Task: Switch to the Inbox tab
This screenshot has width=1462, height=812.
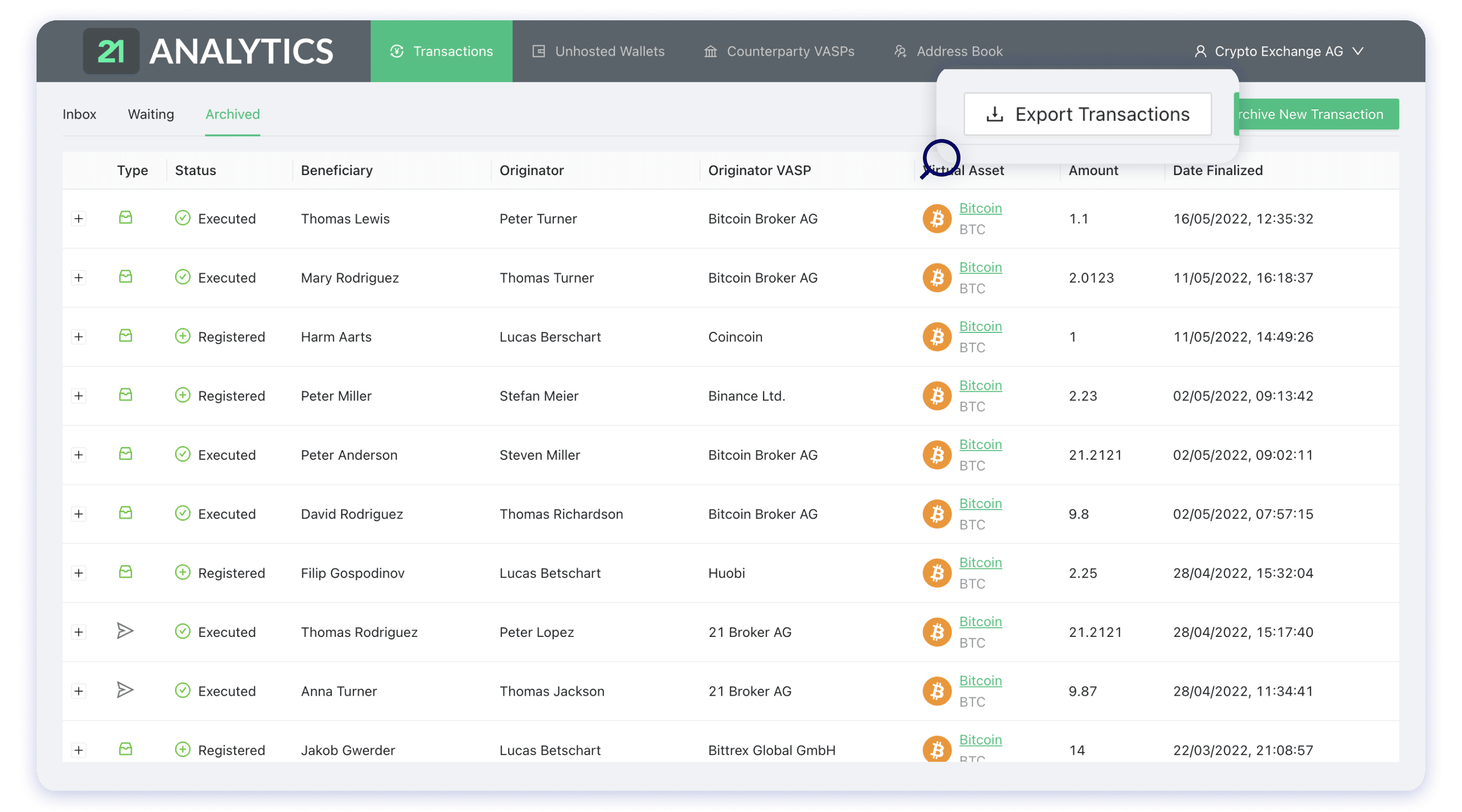Action: click(x=80, y=114)
